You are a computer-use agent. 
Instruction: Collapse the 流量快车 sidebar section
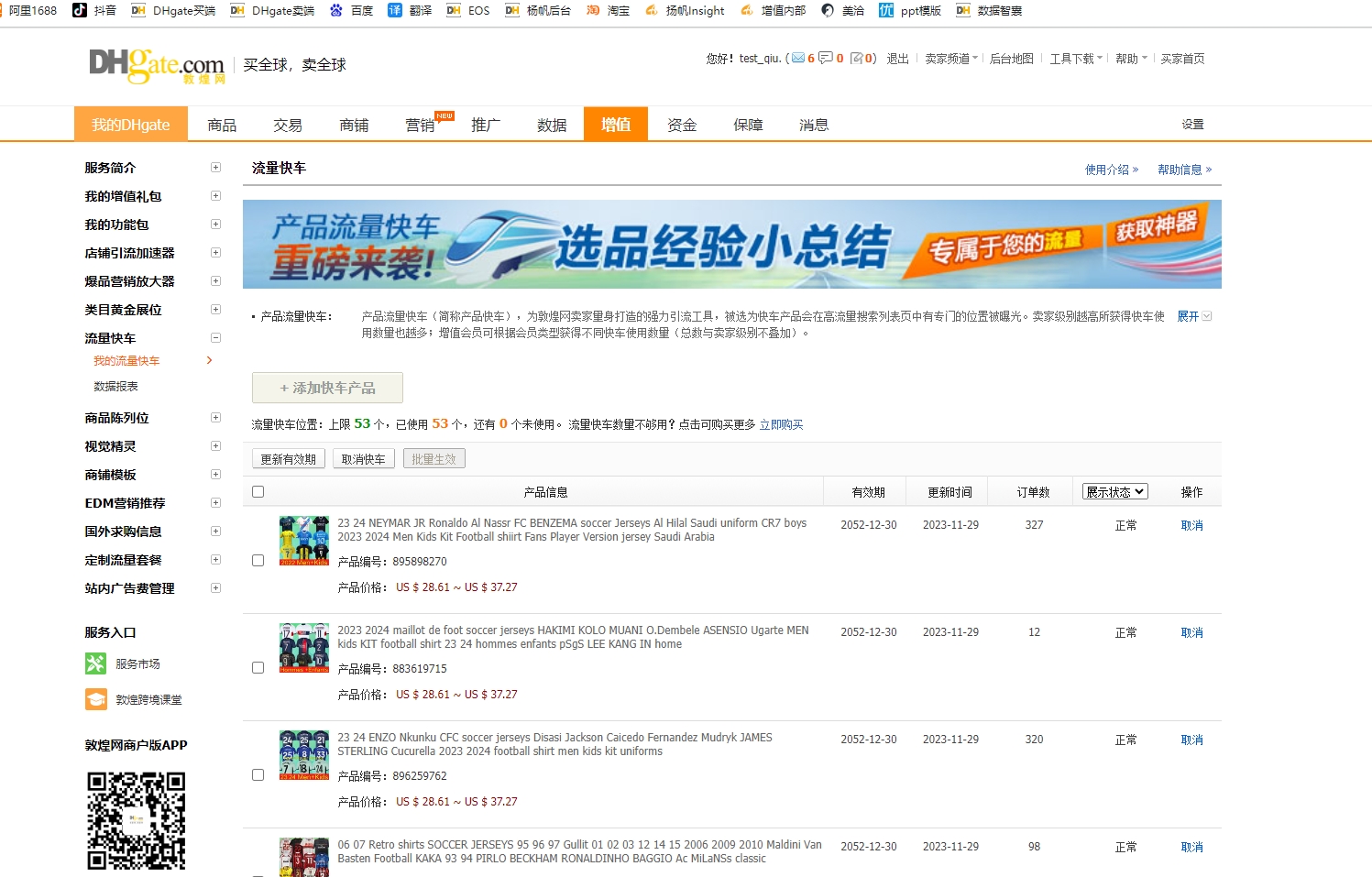(x=215, y=338)
